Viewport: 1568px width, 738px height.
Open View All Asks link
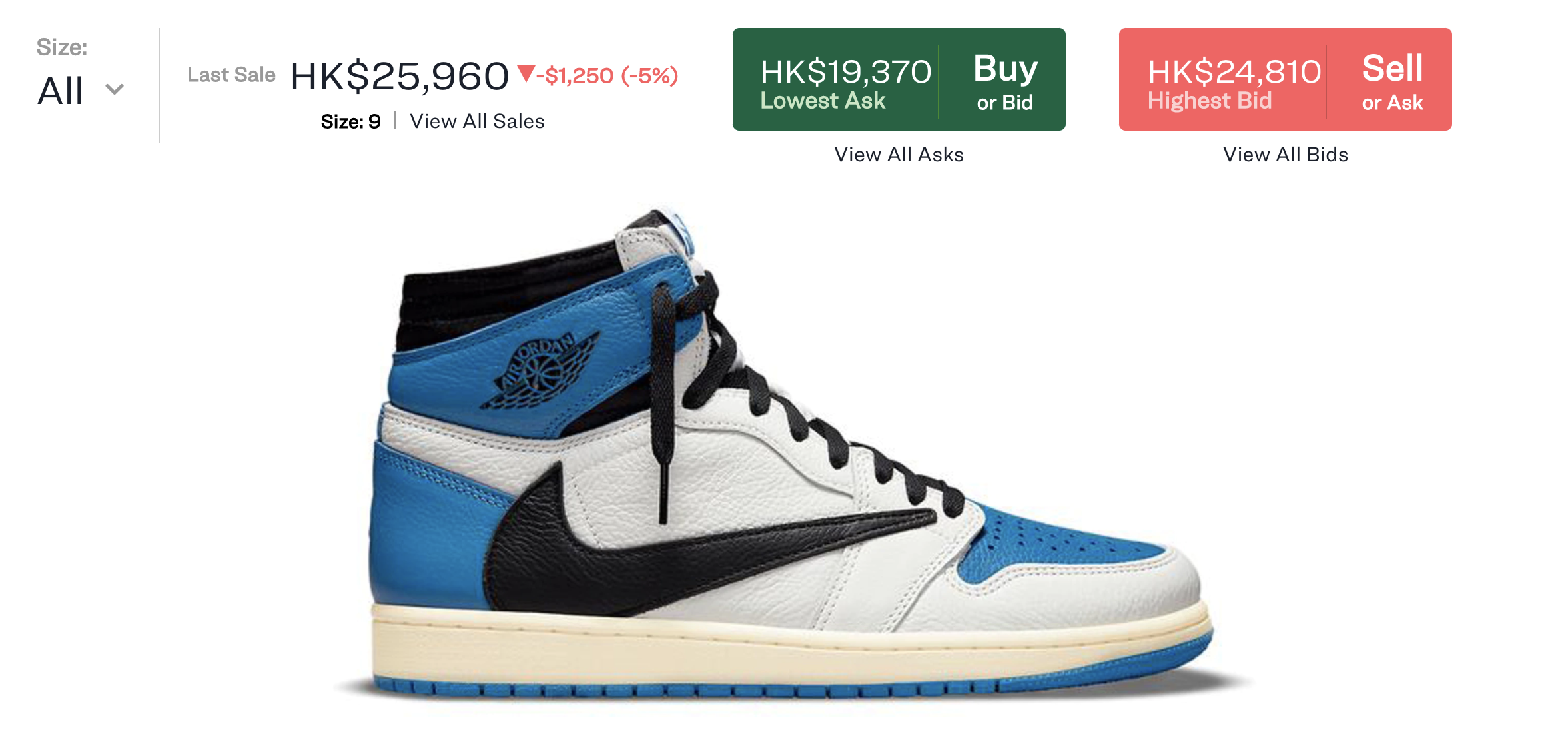pyautogui.click(x=899, y=155)
